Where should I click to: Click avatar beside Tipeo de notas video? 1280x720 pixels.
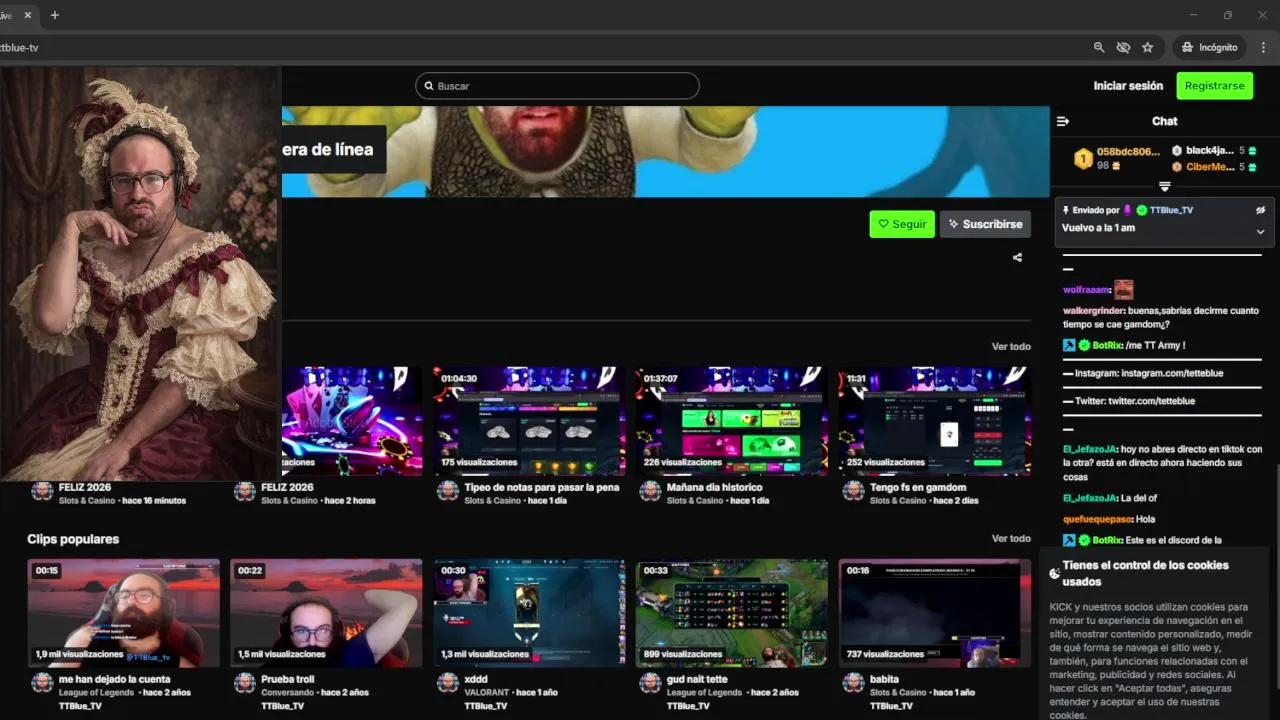[x=447, y=491]
